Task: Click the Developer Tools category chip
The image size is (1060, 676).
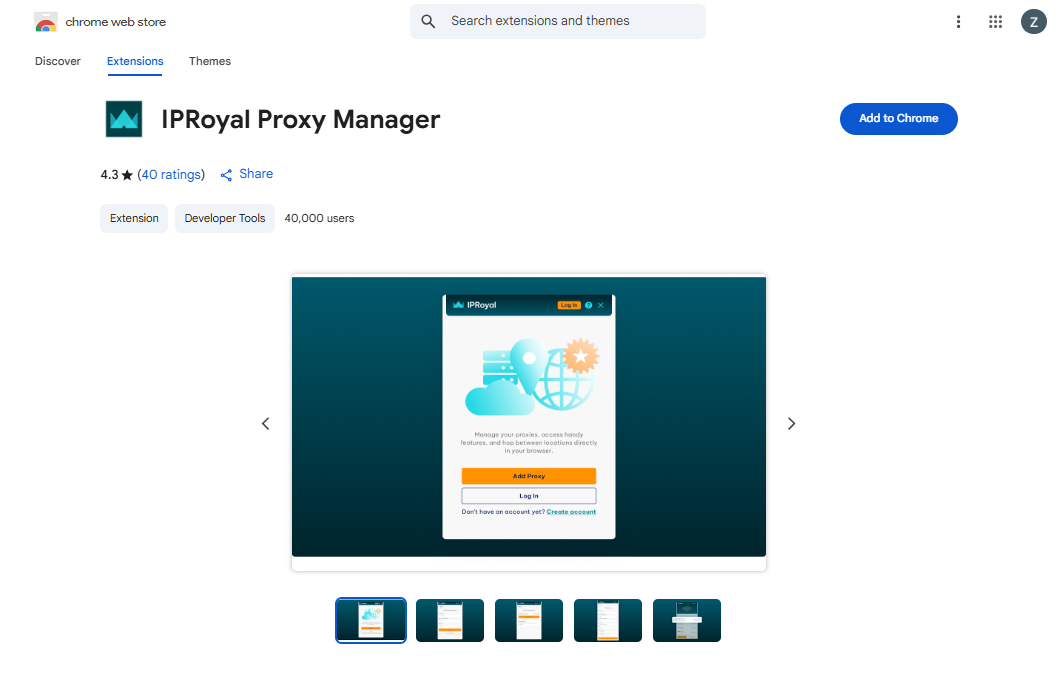Action: coord(225,218)
